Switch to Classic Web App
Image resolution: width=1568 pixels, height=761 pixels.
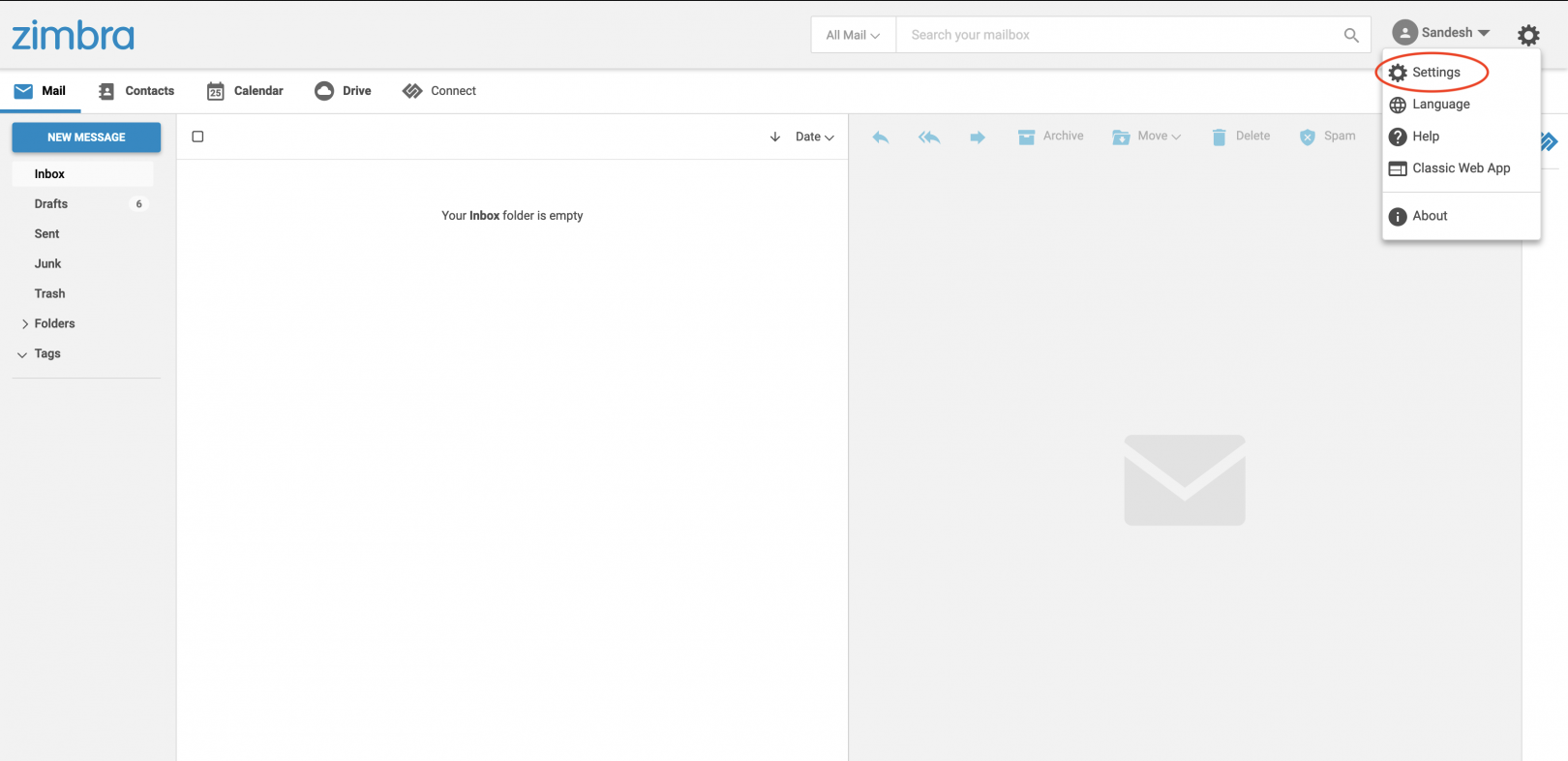tap(1462, 168)
